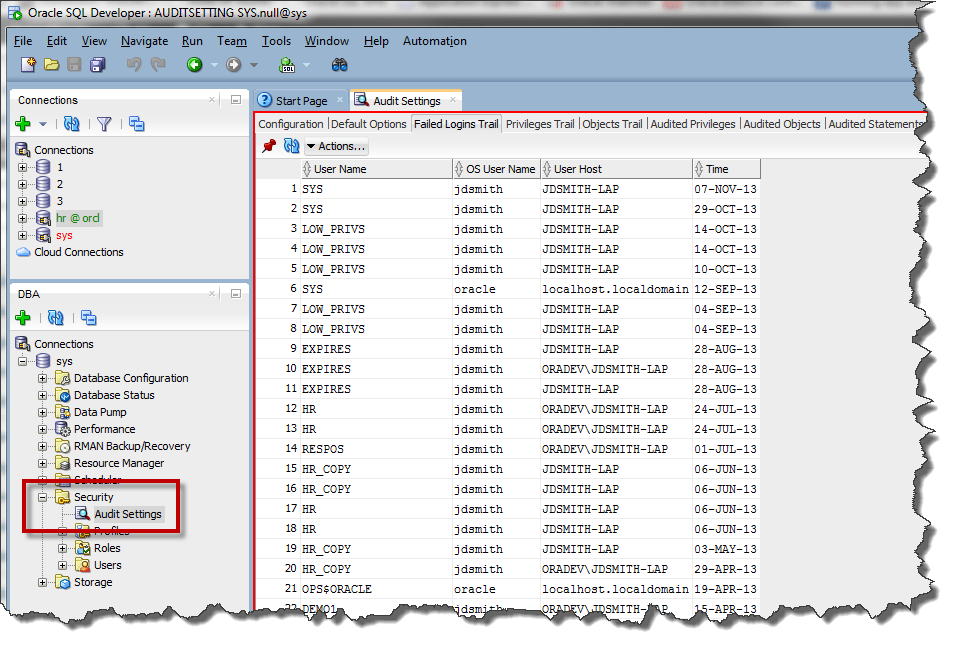Click the Audit Settings magnifier icon in DBA tree
Image resolution: width=956 pixels, height=647 pixels.
pyautogui.click(x=83, y=514)
